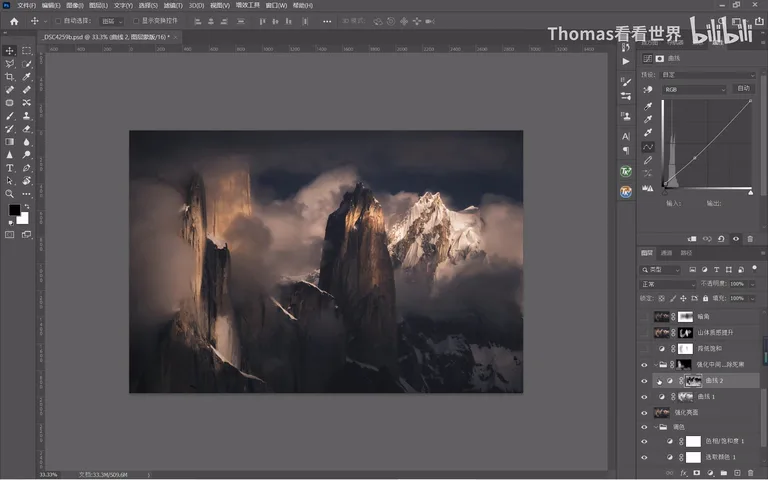Hide the 选取颜色 1 layer
The height and width of the screenshot is (480, 768).
644,457
